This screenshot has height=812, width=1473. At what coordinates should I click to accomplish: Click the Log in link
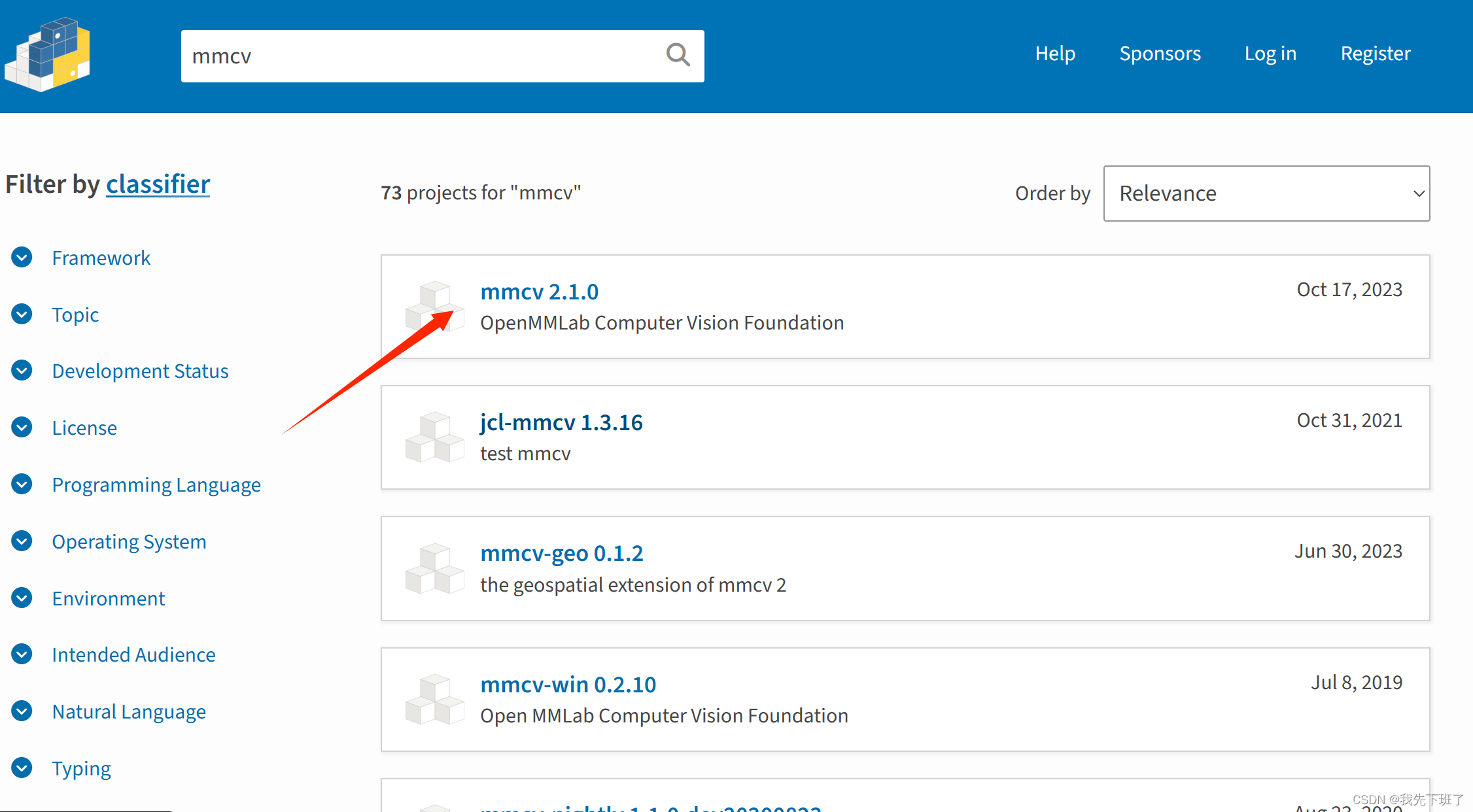1270,54
